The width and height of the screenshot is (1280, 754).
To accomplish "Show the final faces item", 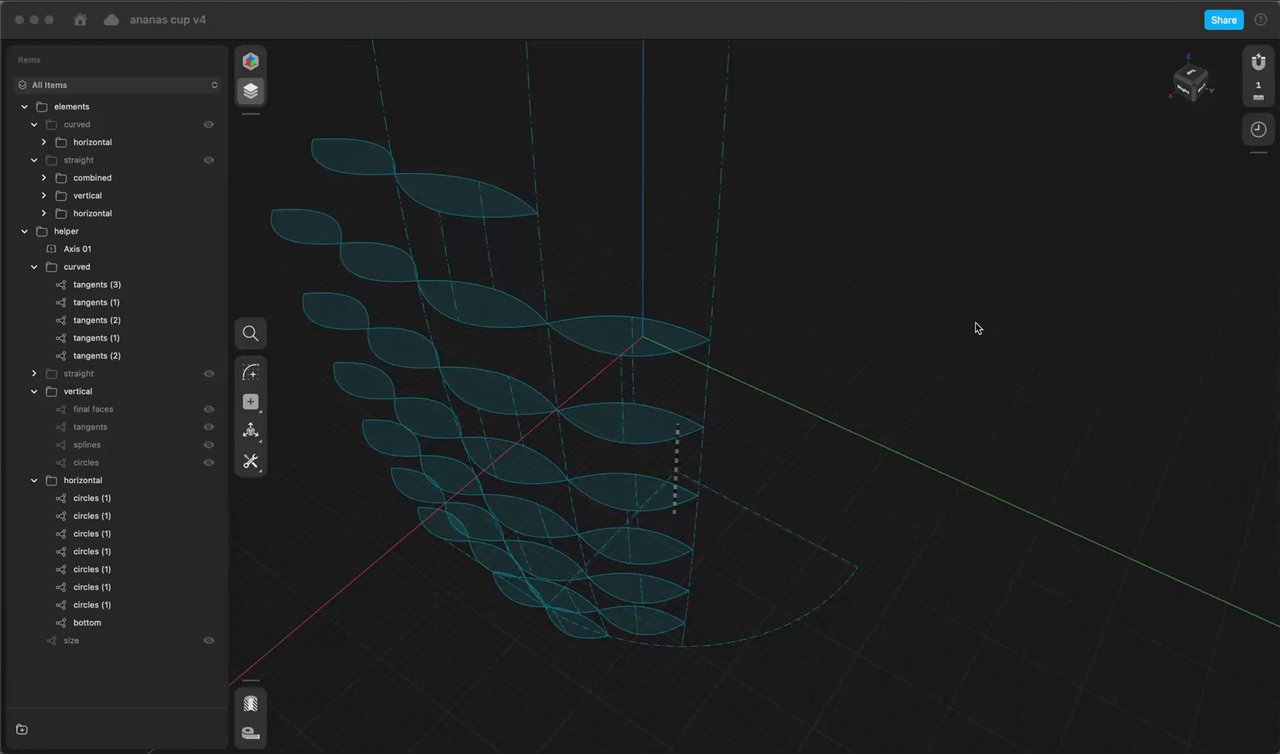I will pyautogui.click(x=209, y=409).
